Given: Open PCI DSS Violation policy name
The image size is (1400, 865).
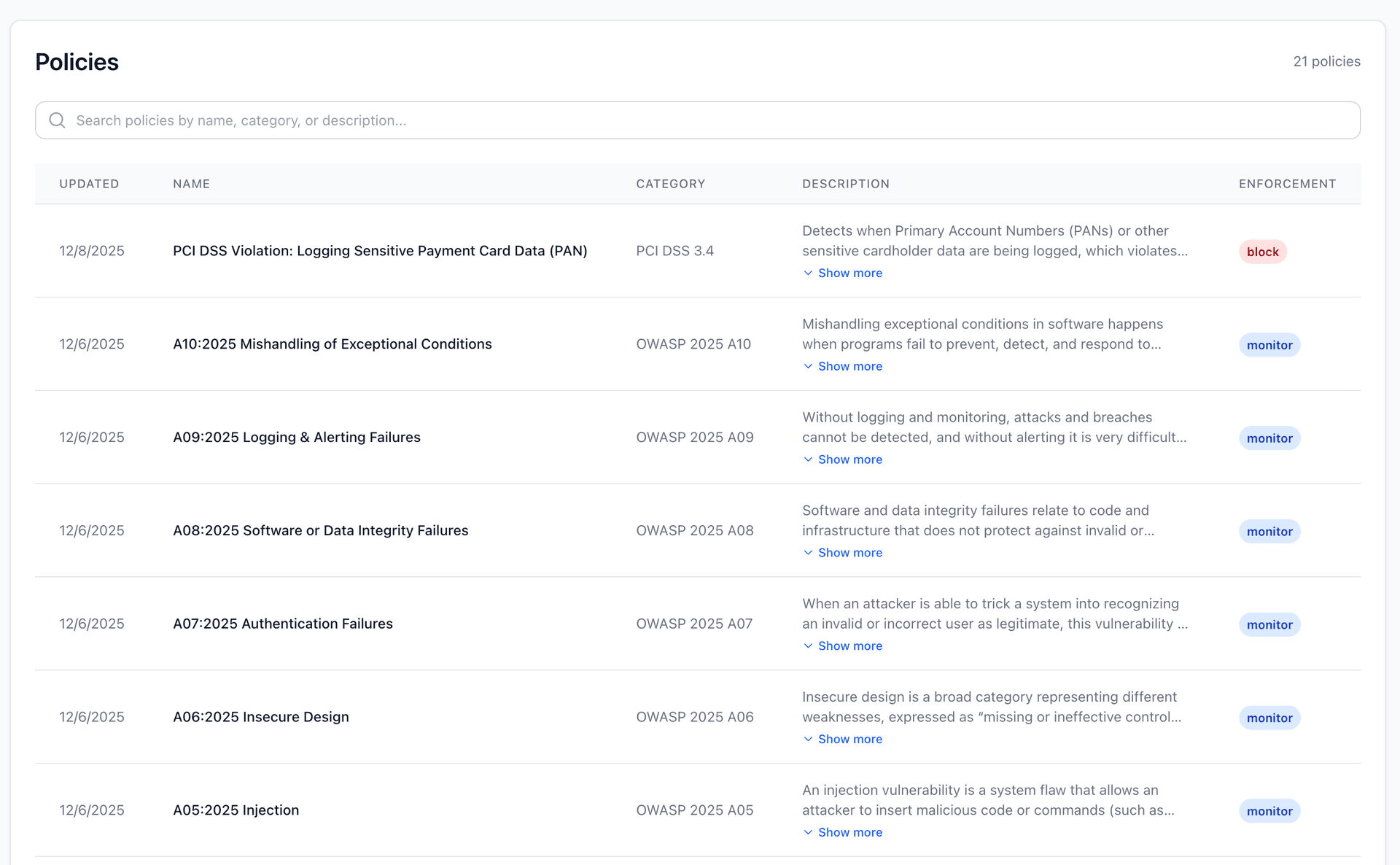Looking at the screenshot, I should [x=380, y=251].
